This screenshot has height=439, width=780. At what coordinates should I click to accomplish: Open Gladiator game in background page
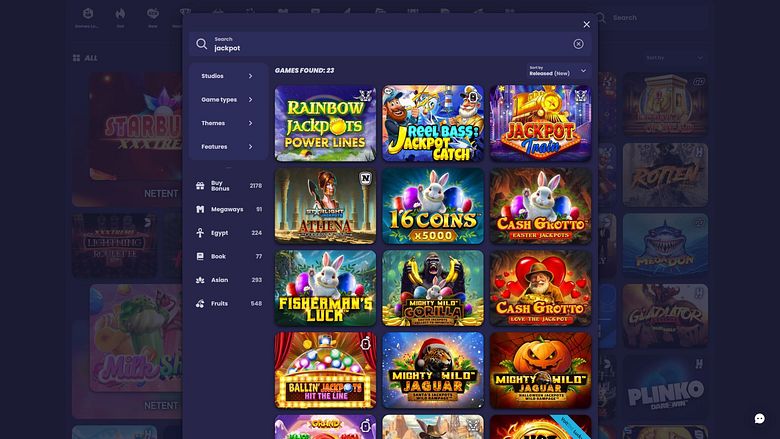click(665, 316)
